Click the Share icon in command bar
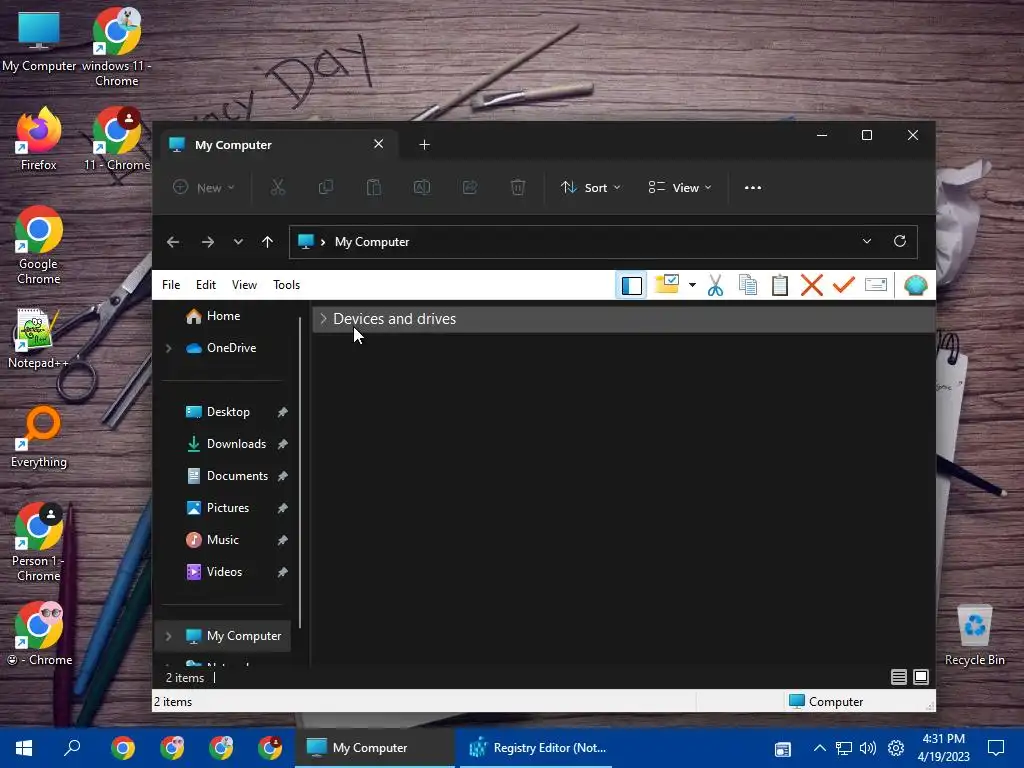The width and height of the screenshot is (1024, 768). (x=470, y=187)
